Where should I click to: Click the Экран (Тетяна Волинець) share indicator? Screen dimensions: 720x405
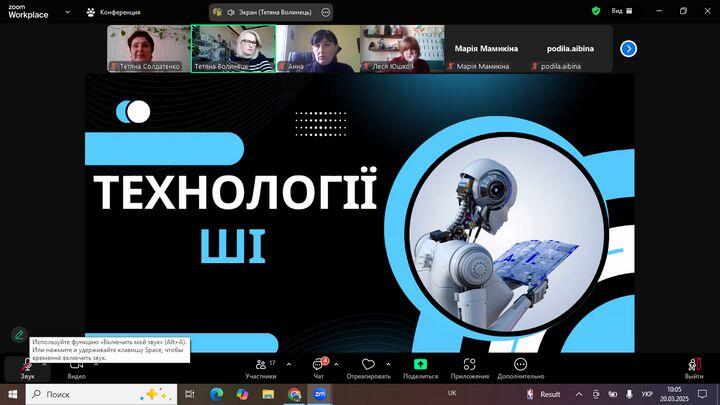[275, 12]
